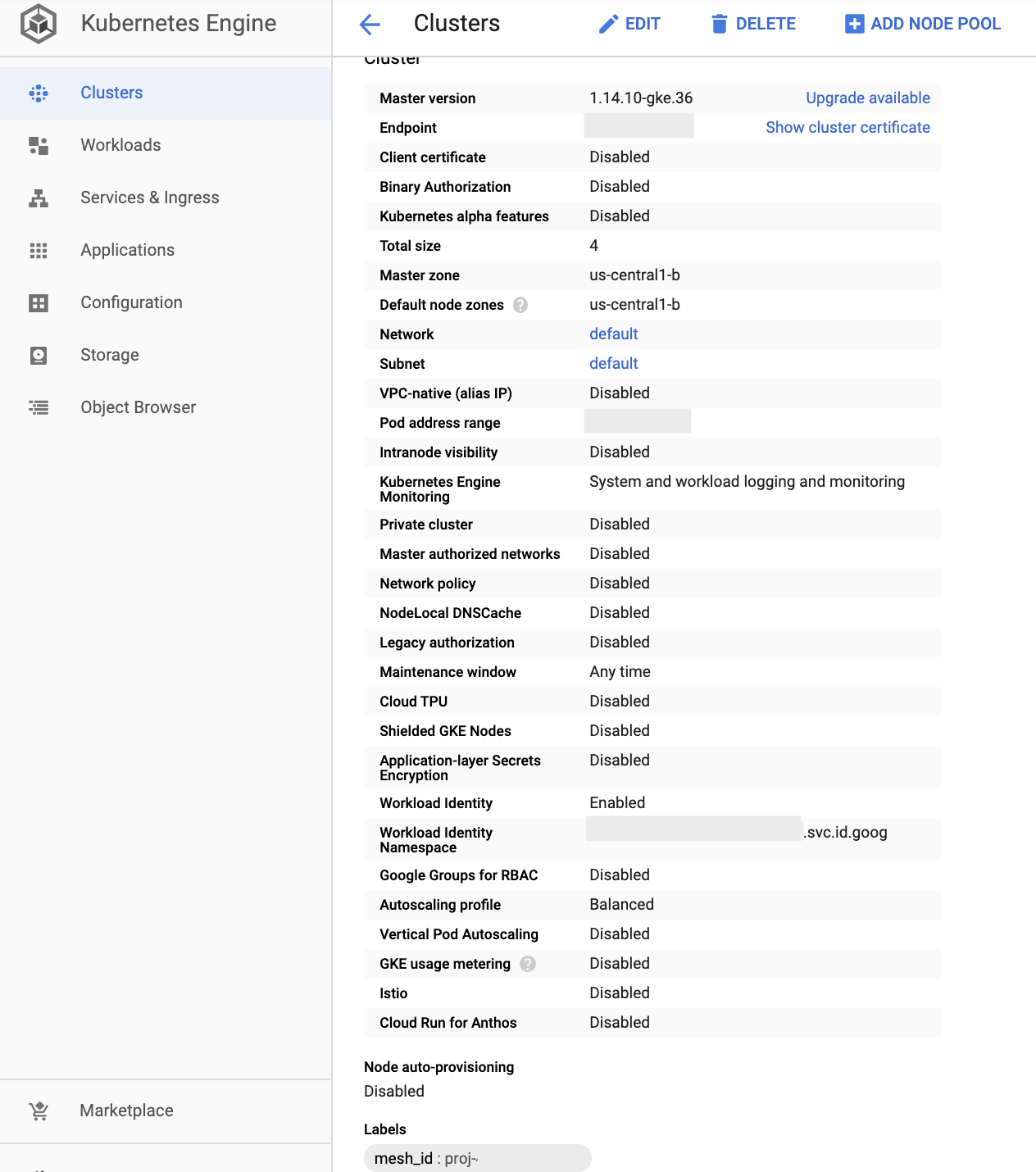
Task: Click the redacted Endpoint value
Action: click(638, 125)
